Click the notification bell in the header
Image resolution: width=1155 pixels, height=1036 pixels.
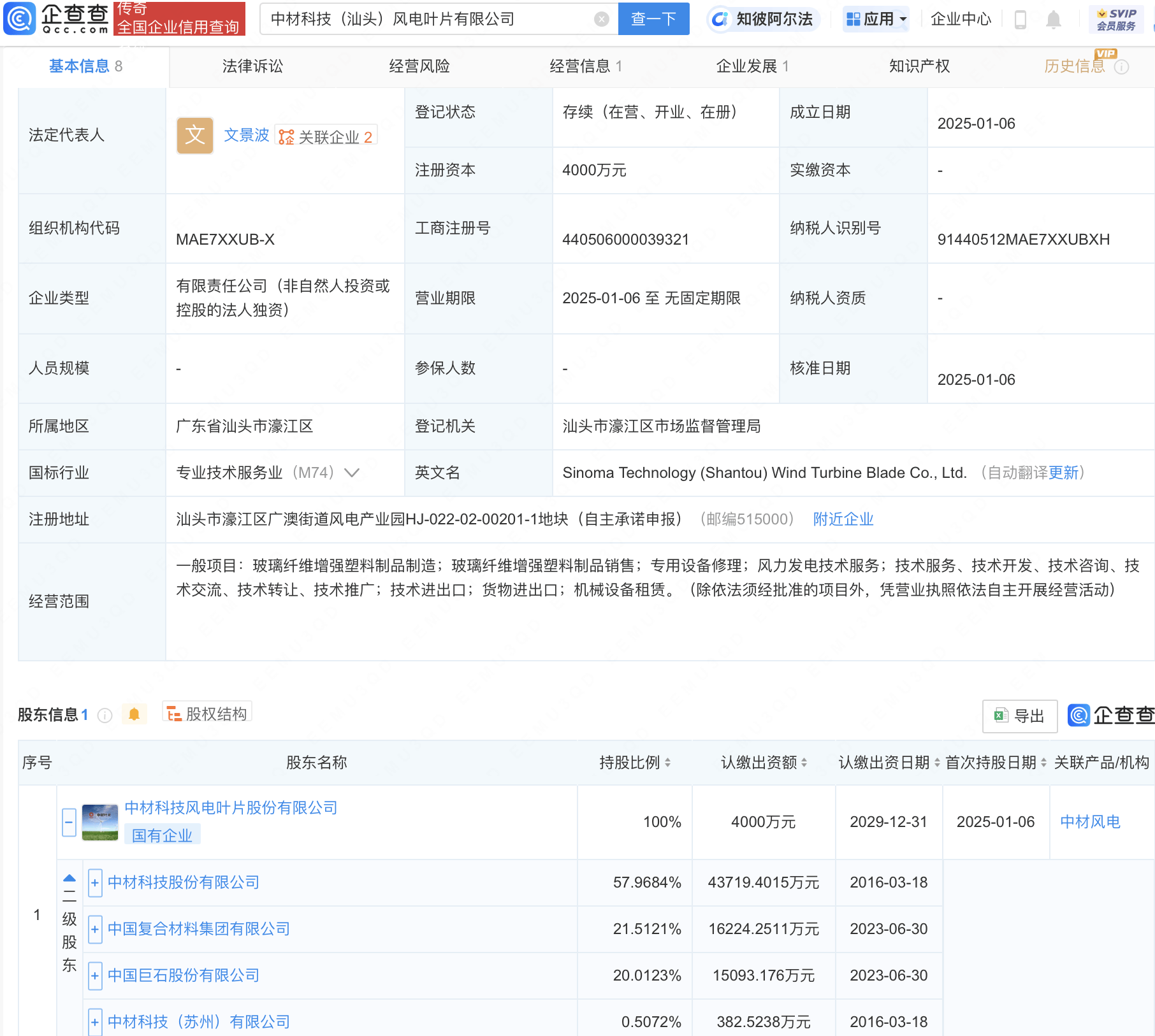coord(1053,20)
